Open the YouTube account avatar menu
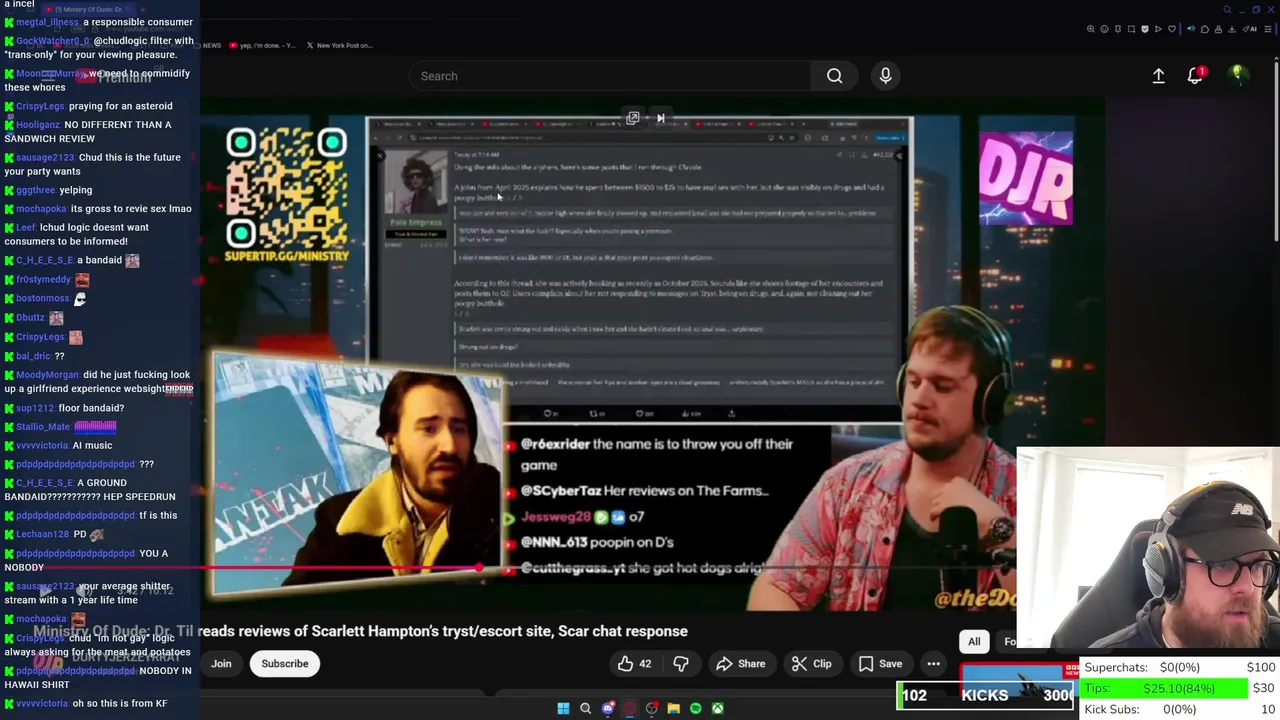Viewport: 1280px width, 720px height. pos(1238,75)
